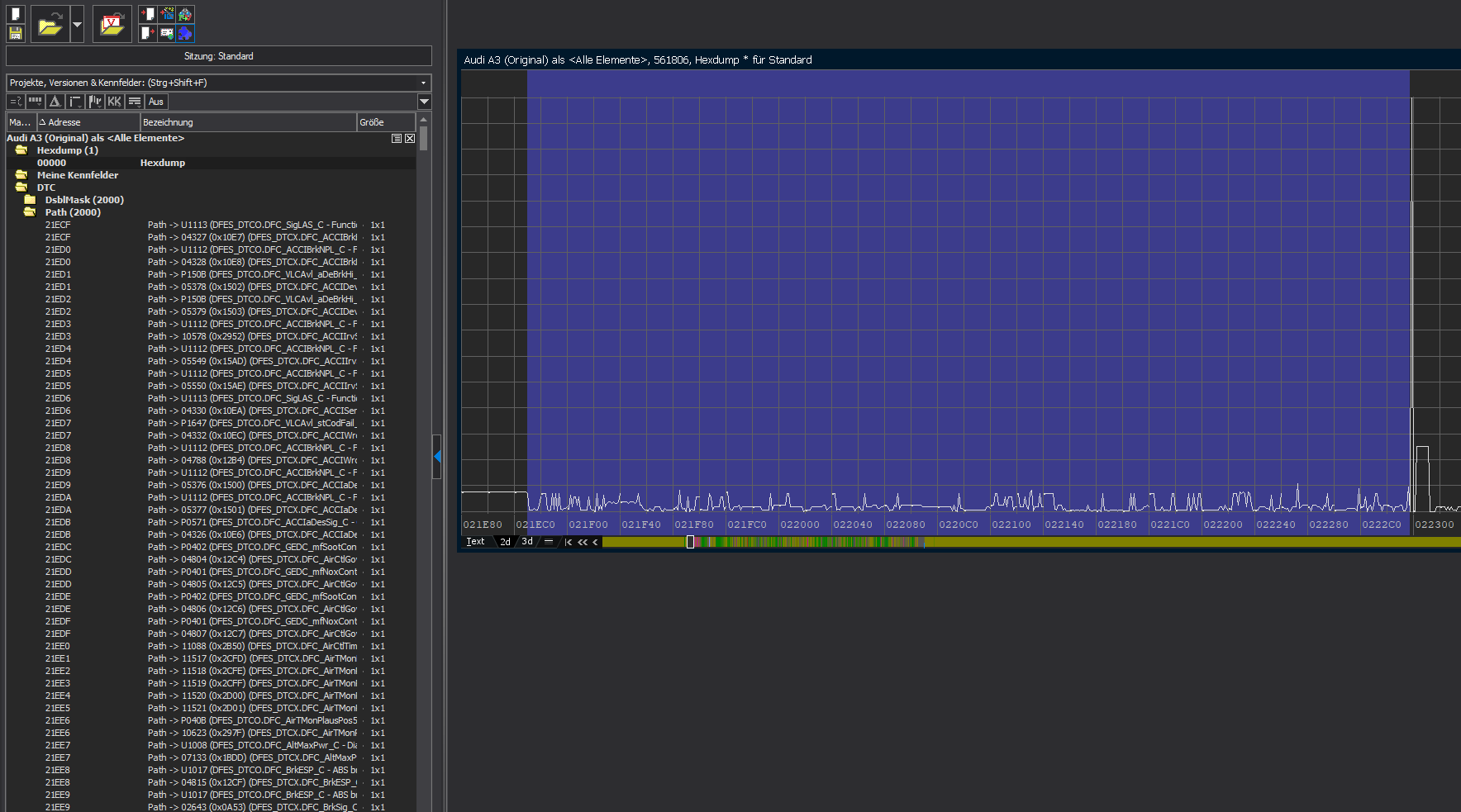Click the project list vertical scrollbar thumb
This screenshot has width=1461, height=812.
pyautogui.click(x=424, y=137)
